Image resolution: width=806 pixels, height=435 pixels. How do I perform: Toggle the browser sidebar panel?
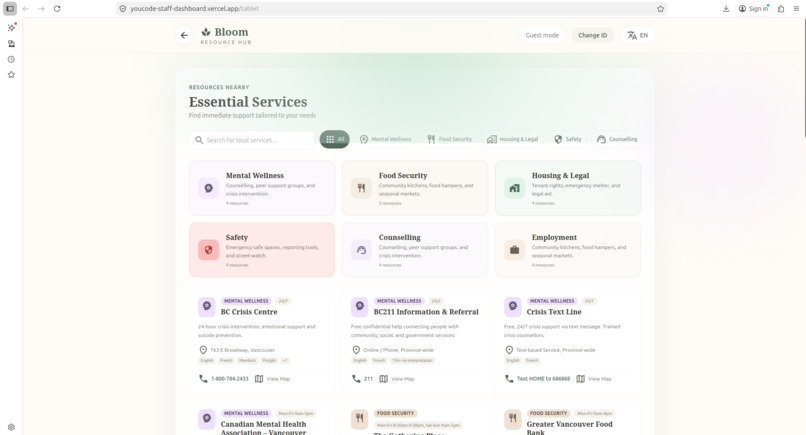10,9
